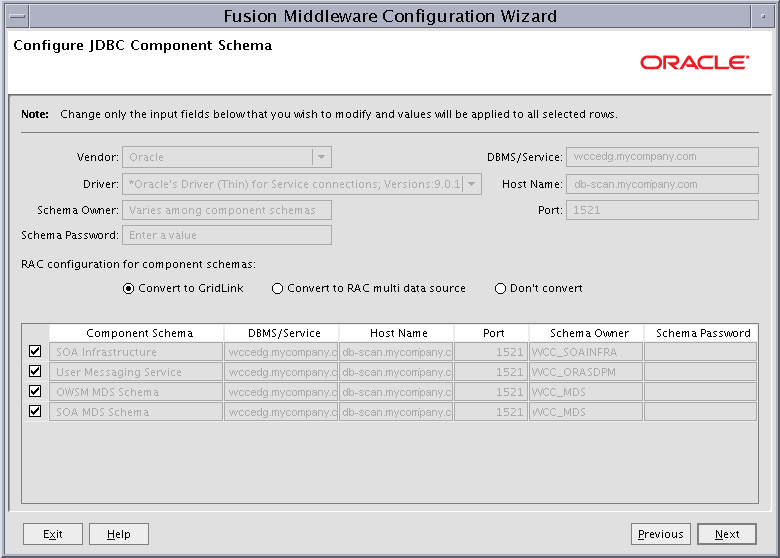Viewport: 780px width, 558px height.
Task: Select the User Messaging Service name cell
Action: pyautogui.click(x=136, y=372)
